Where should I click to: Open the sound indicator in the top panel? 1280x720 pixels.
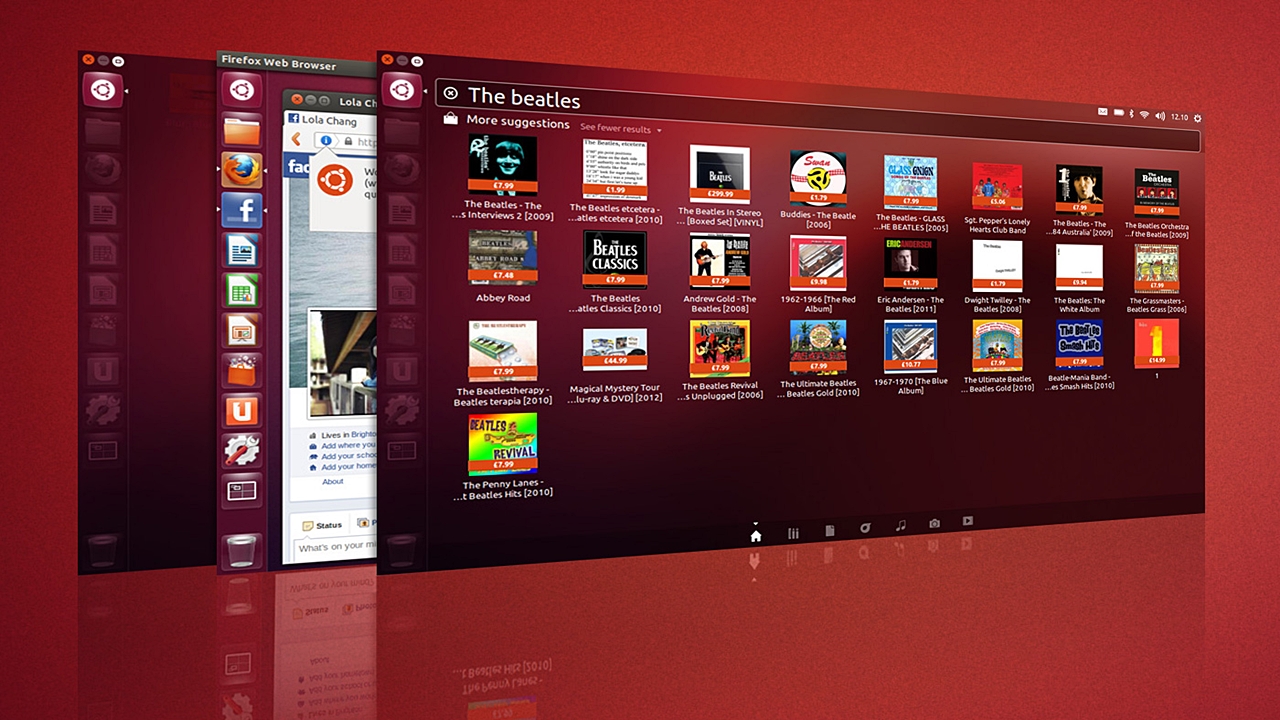1160,116
